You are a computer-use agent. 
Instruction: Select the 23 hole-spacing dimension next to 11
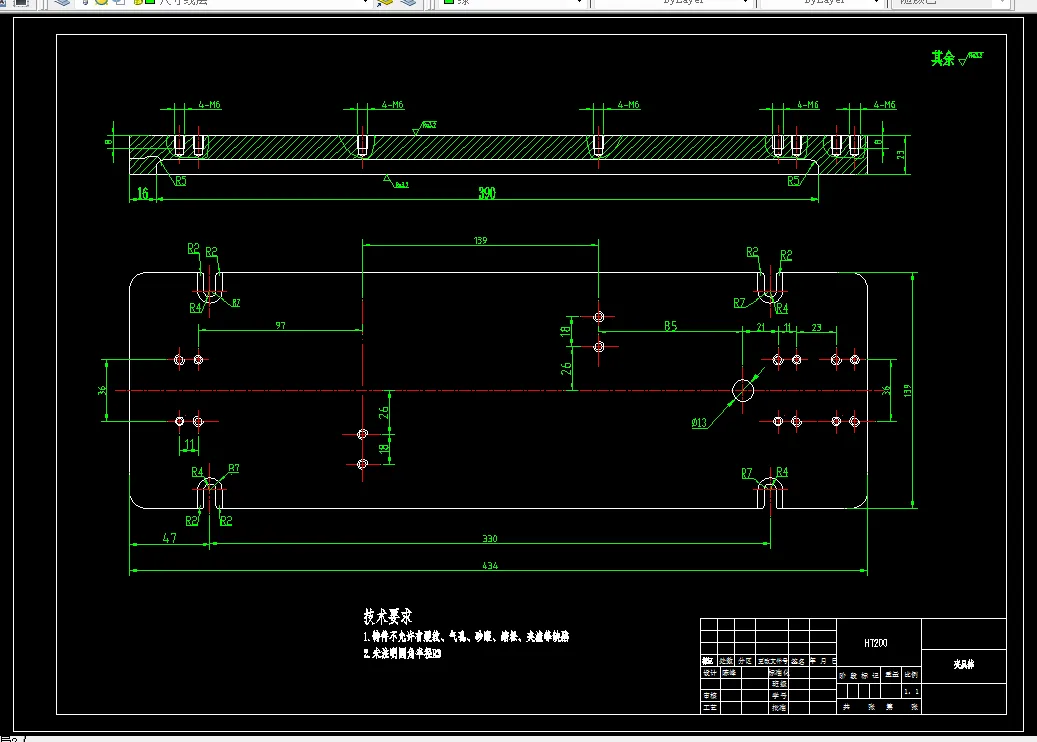pos(816,327)
